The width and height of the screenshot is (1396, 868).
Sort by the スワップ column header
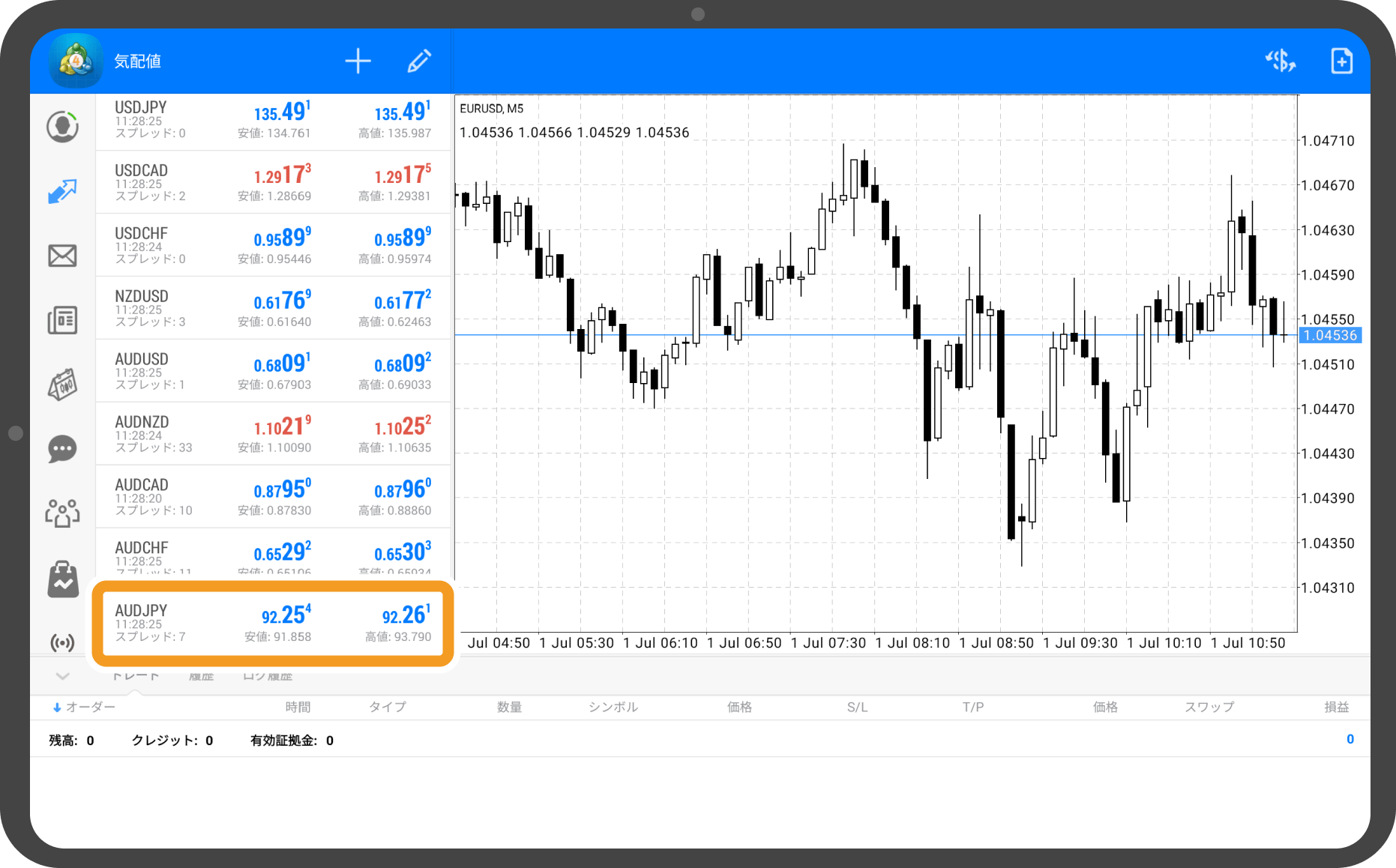[1209, 707]
